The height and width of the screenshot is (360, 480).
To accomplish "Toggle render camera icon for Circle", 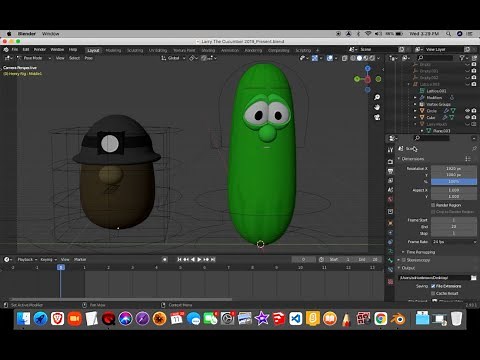I will [x=474, y=111].
